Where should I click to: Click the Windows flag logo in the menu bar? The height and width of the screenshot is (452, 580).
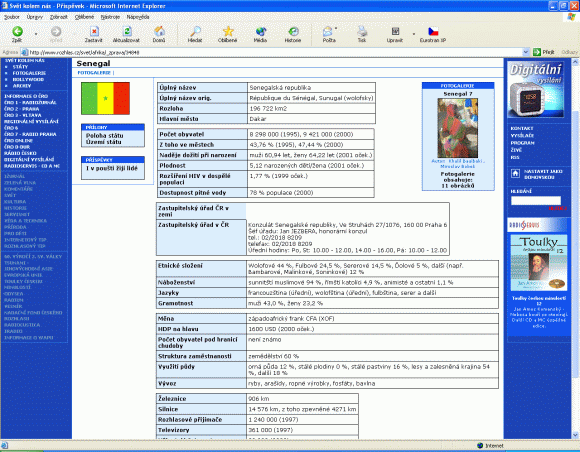[x=571, y=17]
